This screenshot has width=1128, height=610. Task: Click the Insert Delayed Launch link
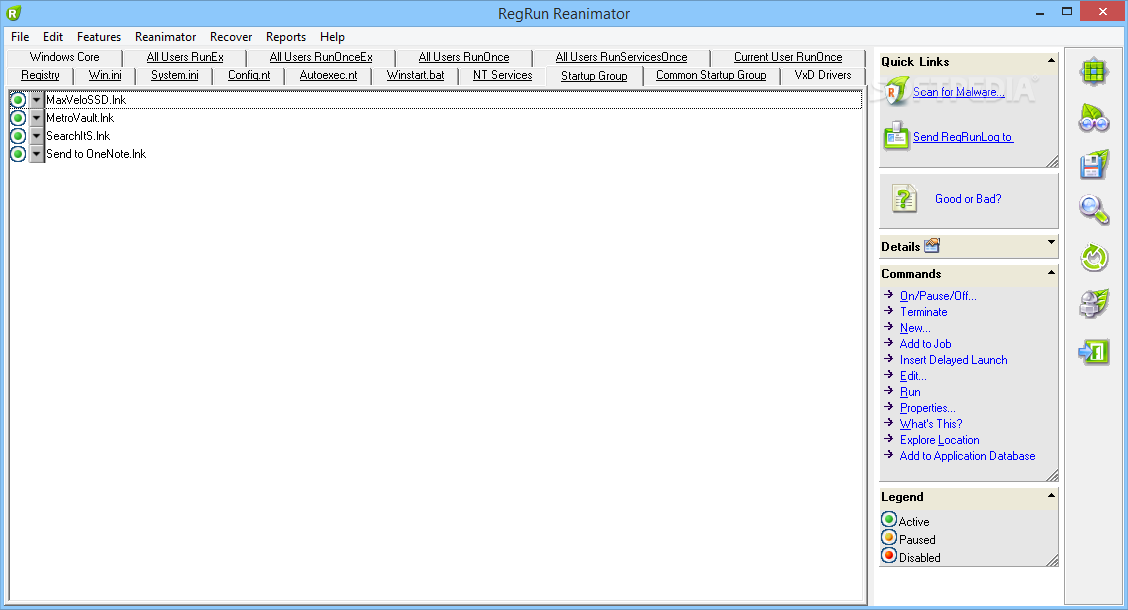(x=953, y=360)
